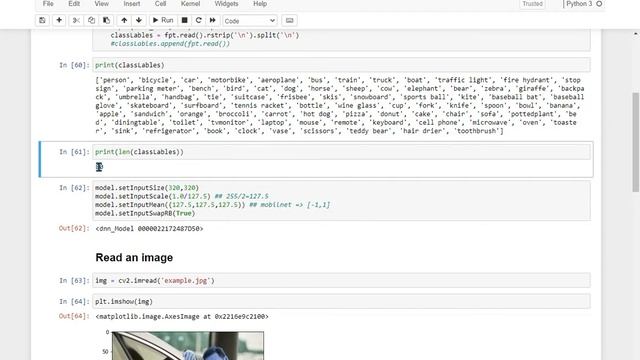The height and width of the screenshot is (360, 640).
Task: Restart kernel and run all with the fast-forward icon
Action: pos(213,20)
